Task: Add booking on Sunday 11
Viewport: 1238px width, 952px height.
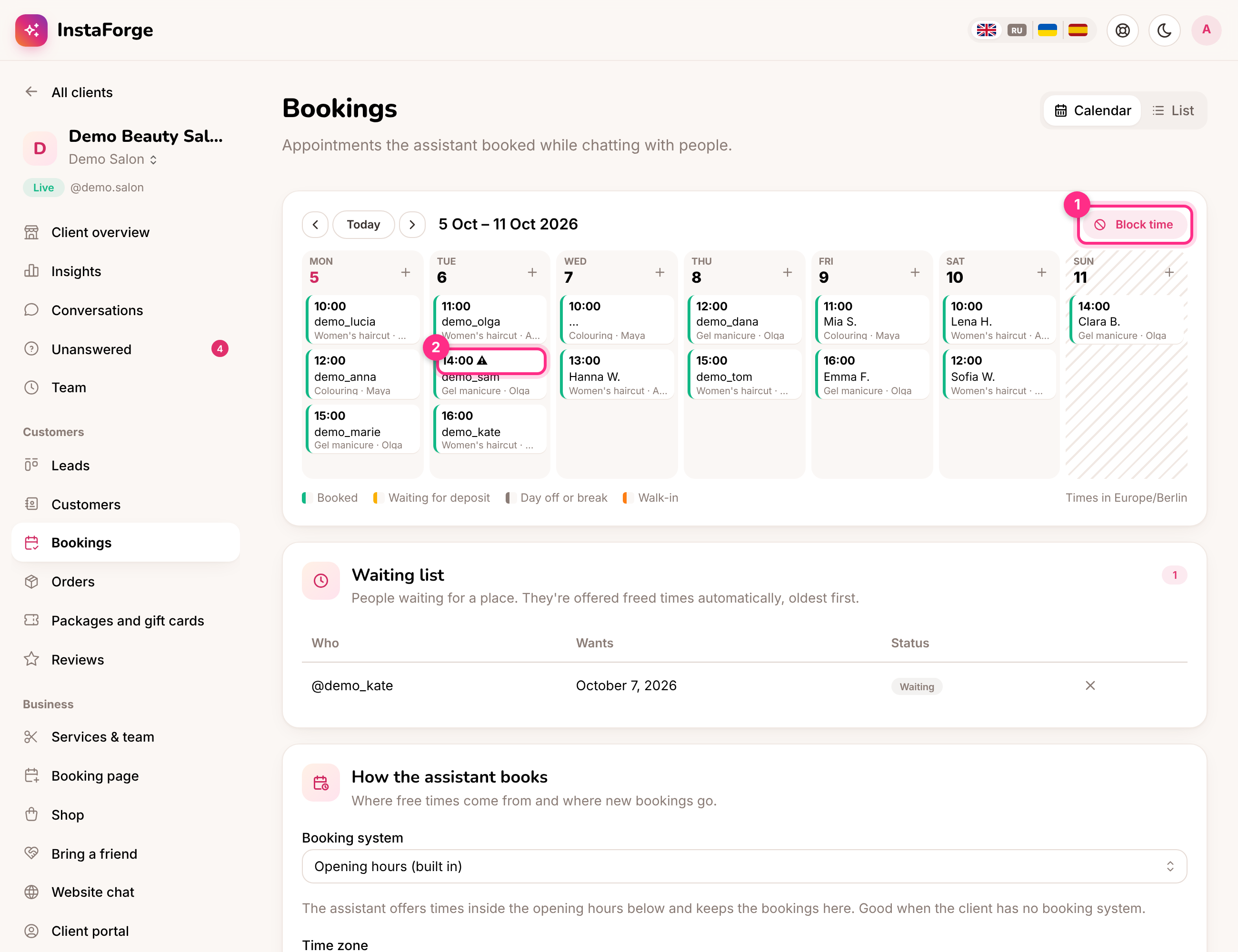Action: pos(1169,273)
